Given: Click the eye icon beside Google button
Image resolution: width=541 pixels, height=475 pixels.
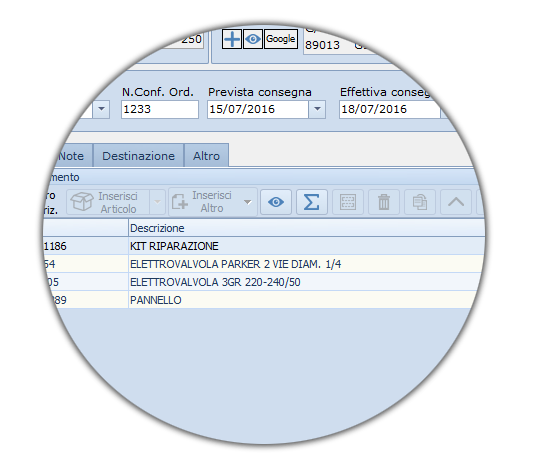Looking at the screenshot, I should pyautogui.click(x=253, y=39).
